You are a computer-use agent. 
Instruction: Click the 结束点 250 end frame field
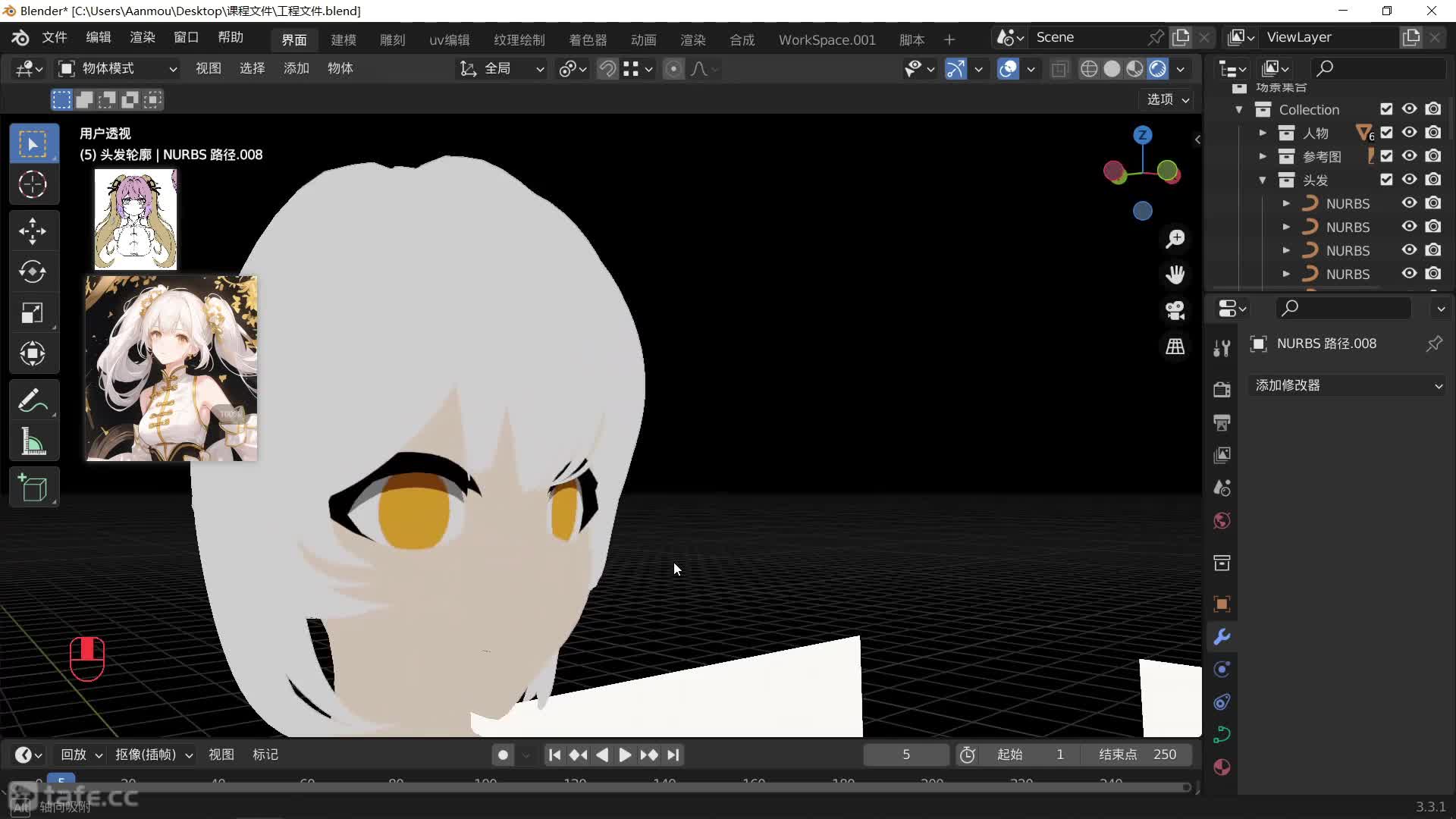[x=1137, y=755]
